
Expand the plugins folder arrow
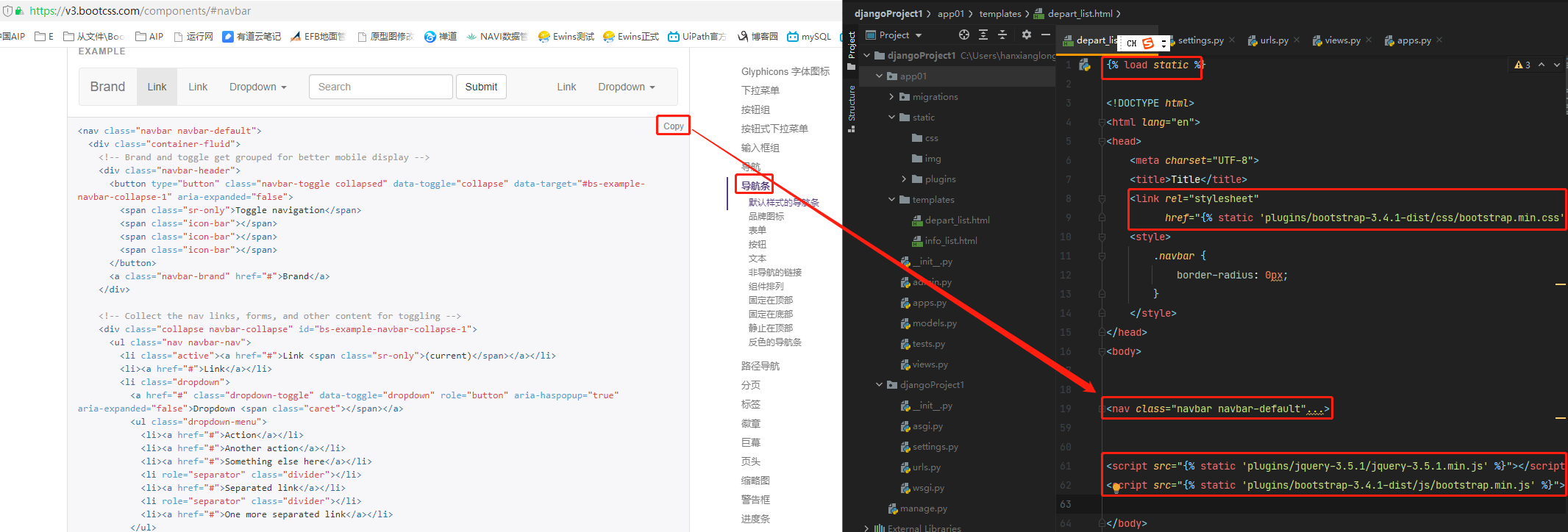pyautogui.click(x=904, y=179)
